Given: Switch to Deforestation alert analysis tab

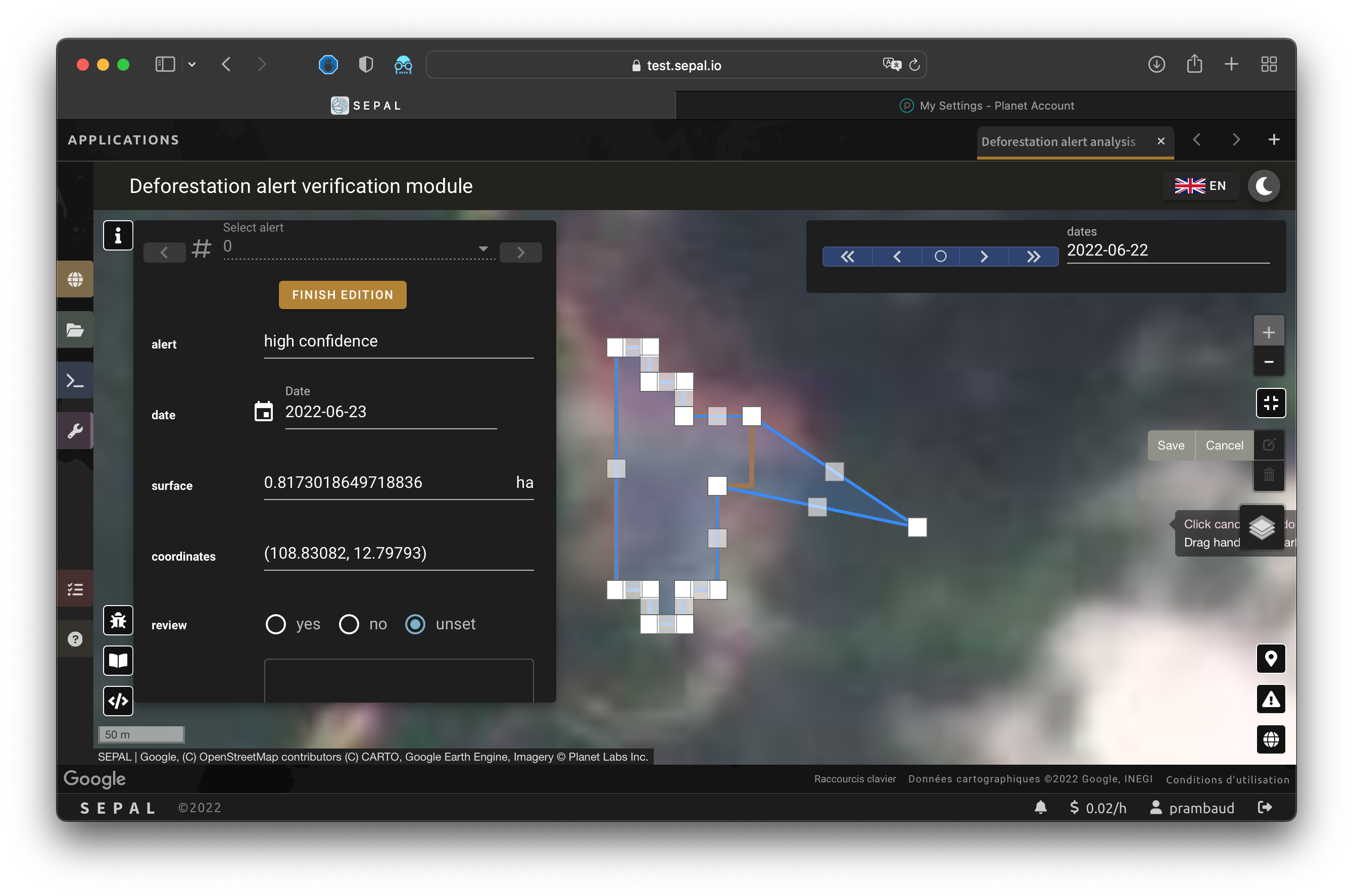Looking at the screenshot, I should click(x=1058, y=142).
